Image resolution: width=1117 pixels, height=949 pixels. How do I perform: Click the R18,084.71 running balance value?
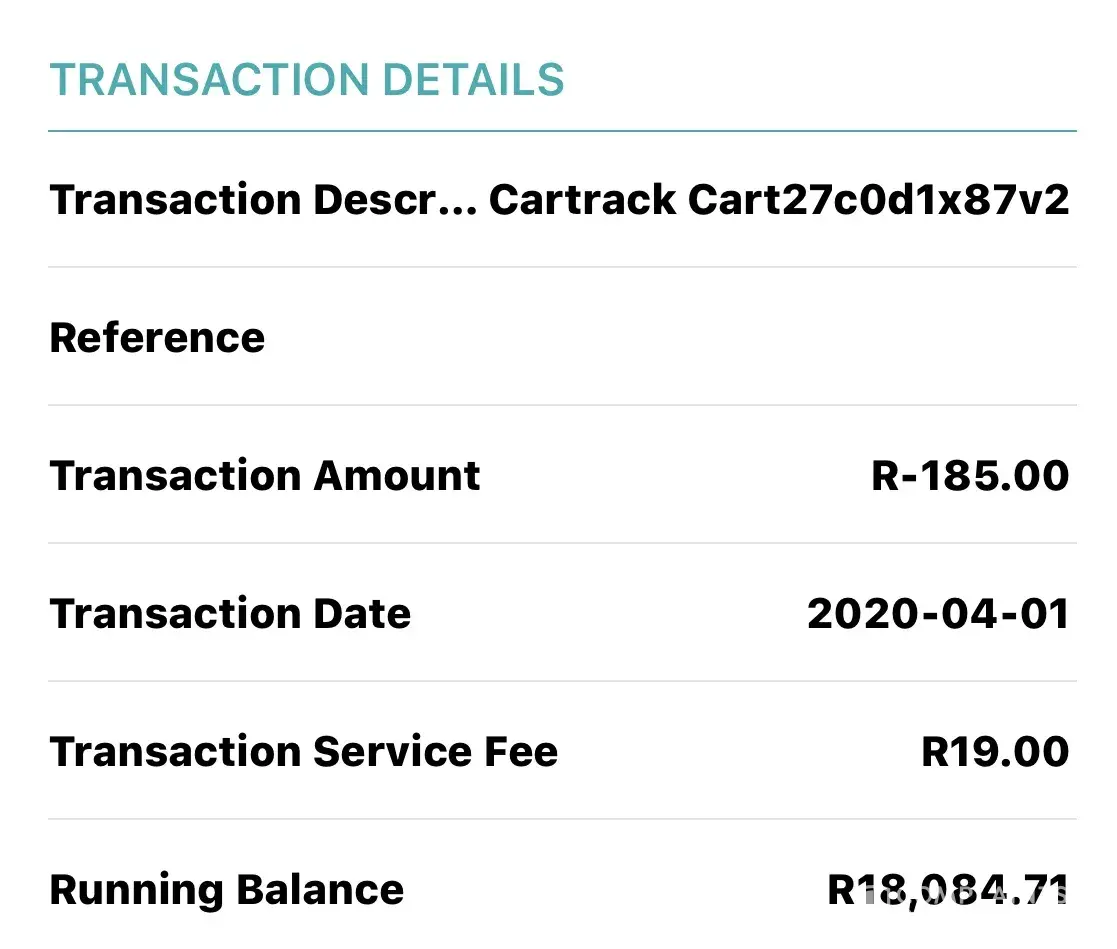point(948,890)
